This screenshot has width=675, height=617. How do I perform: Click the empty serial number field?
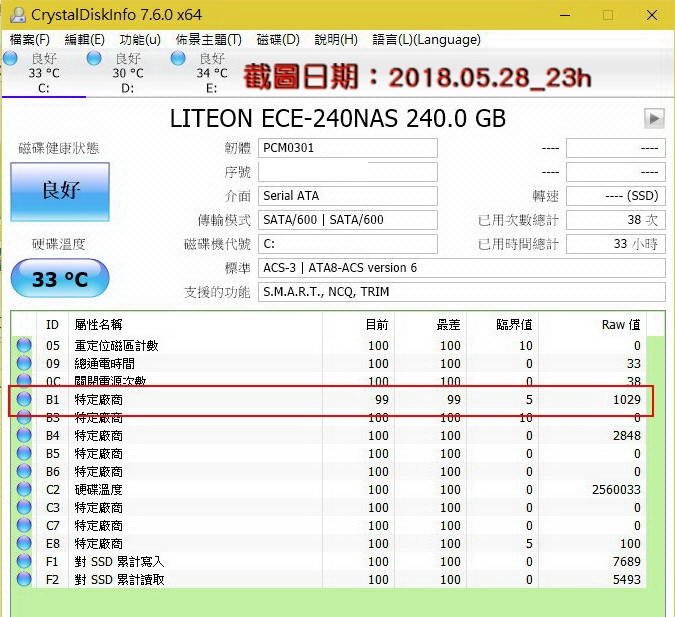(x=348, y=172)
